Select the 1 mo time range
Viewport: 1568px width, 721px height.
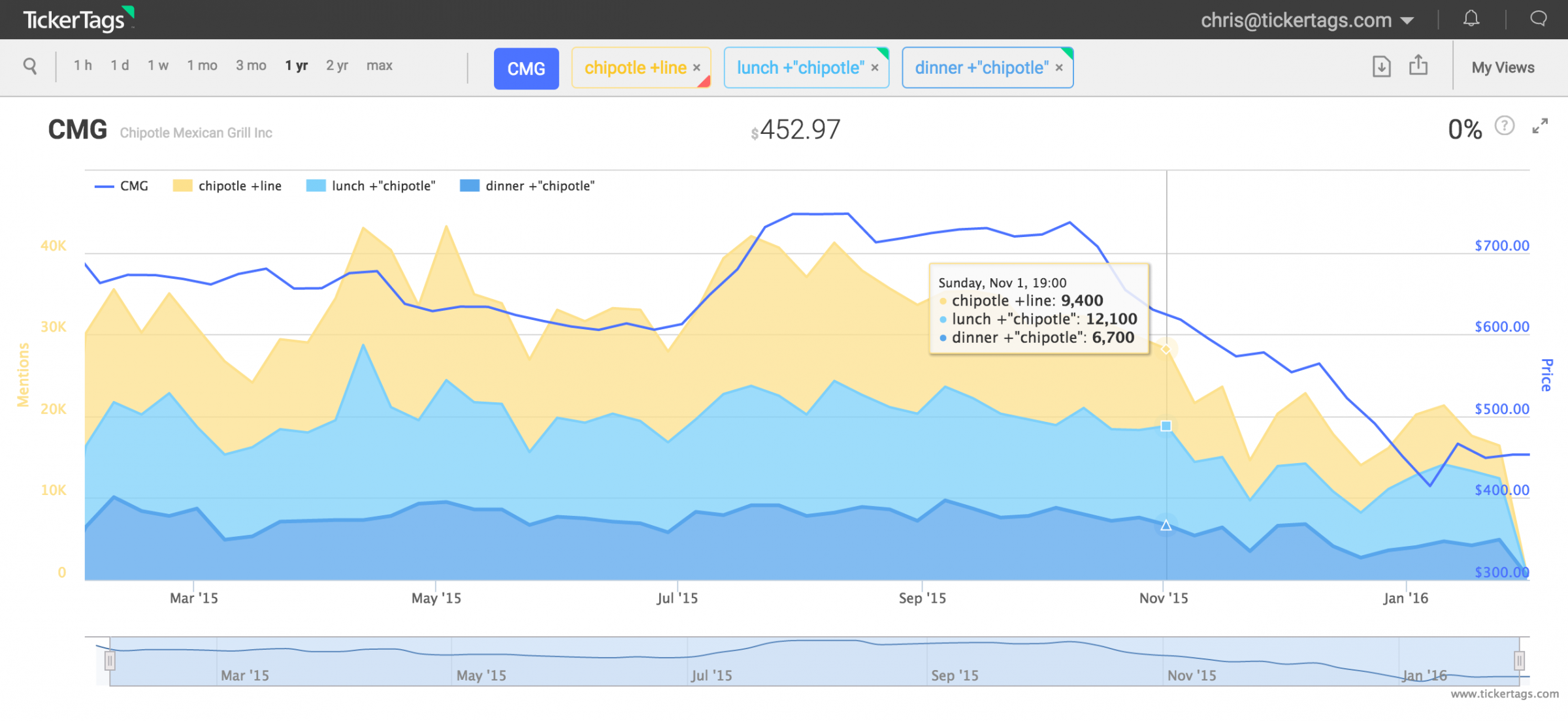(202, 65)
